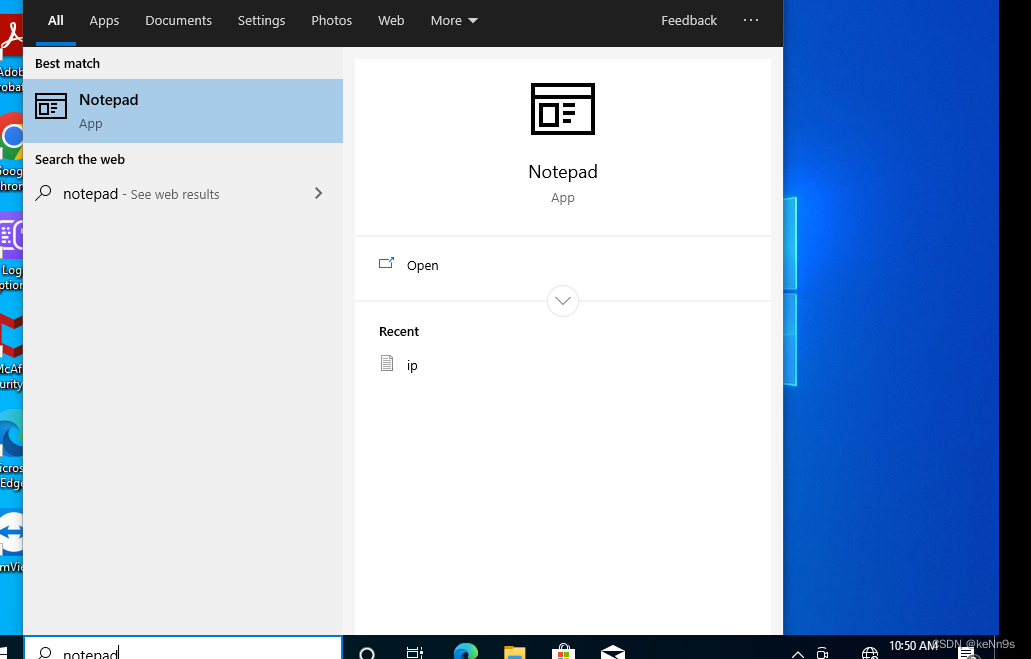Screen dimensions: 1031x659
Task: Click the "Recent" heading in the preview pane
Action: click(x=398, y=331)
